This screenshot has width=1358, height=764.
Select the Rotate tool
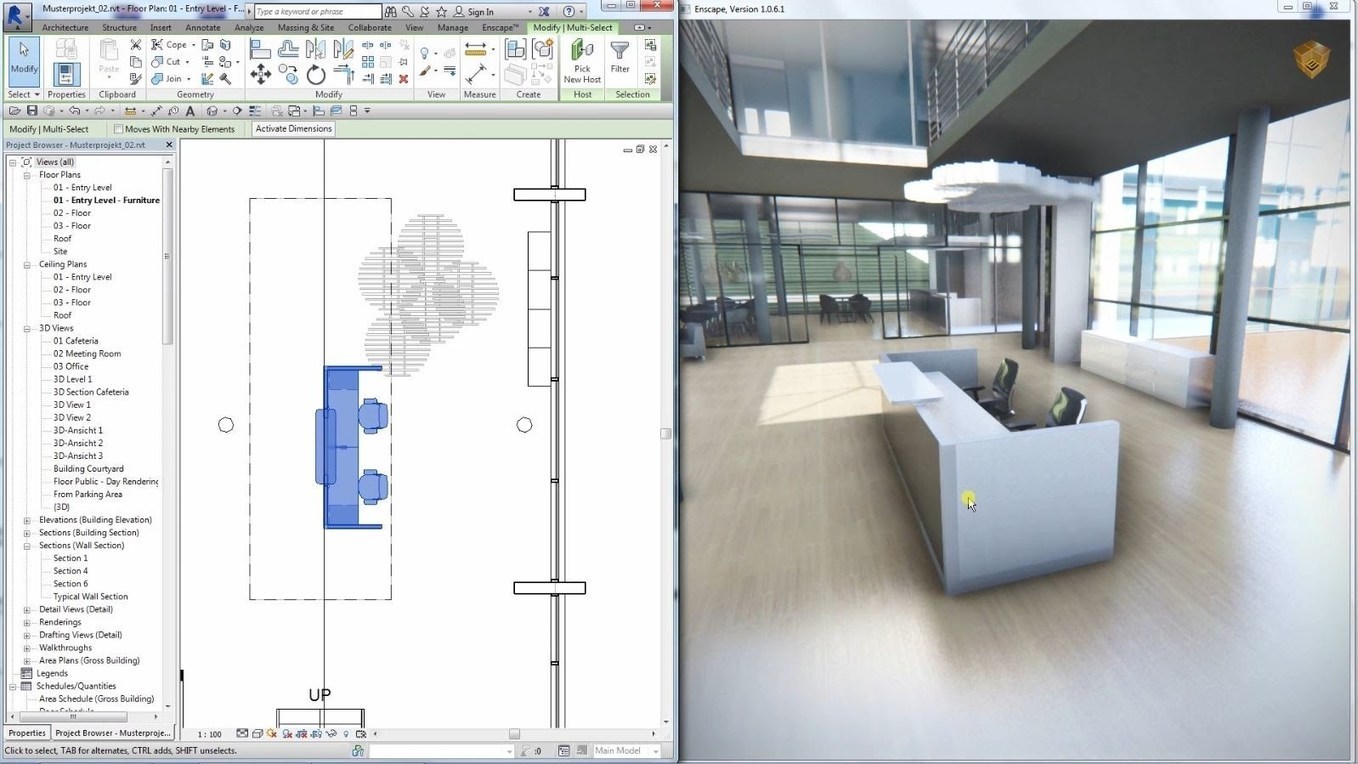point(316,74)
